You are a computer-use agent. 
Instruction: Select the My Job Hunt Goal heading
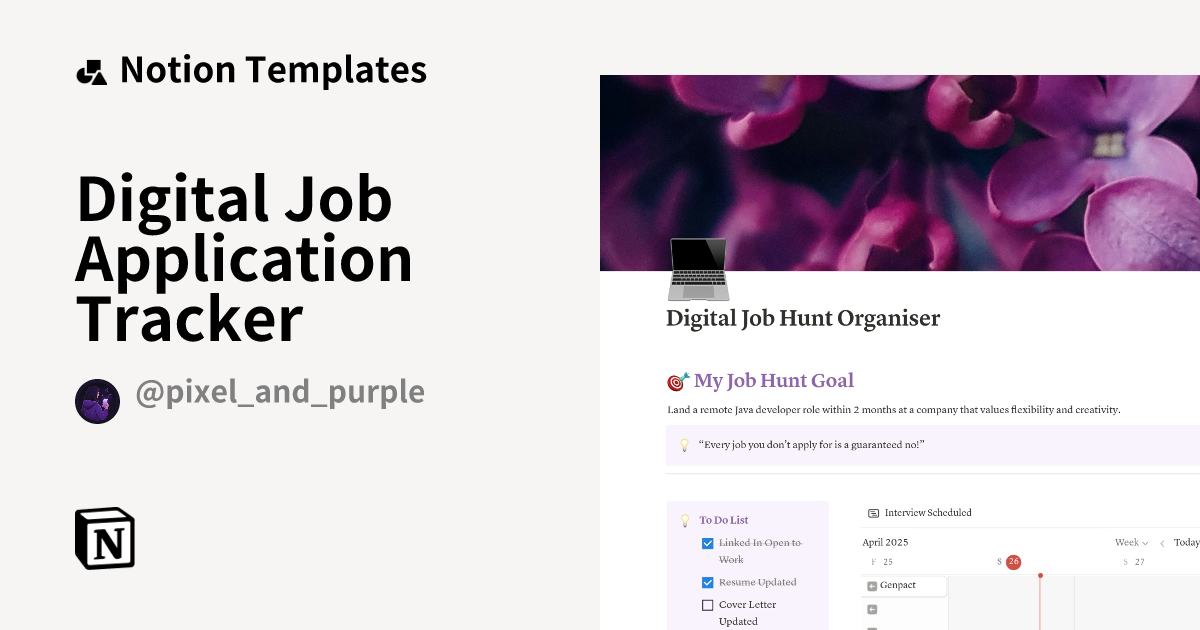(x=773, y=381)
